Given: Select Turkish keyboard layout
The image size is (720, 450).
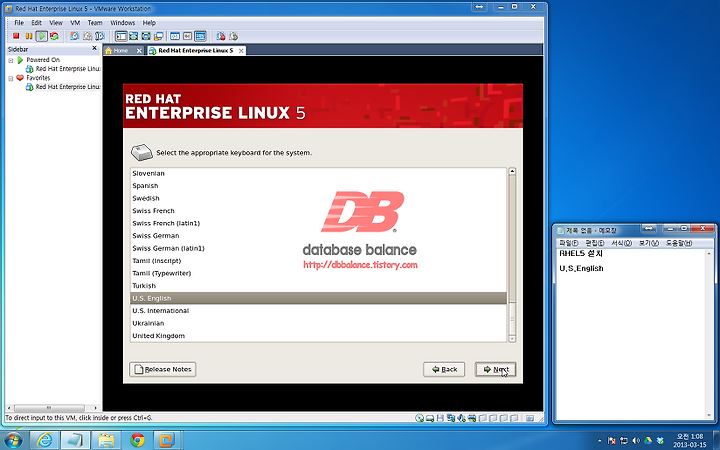Looking at the screenshot, I should 318,286.
